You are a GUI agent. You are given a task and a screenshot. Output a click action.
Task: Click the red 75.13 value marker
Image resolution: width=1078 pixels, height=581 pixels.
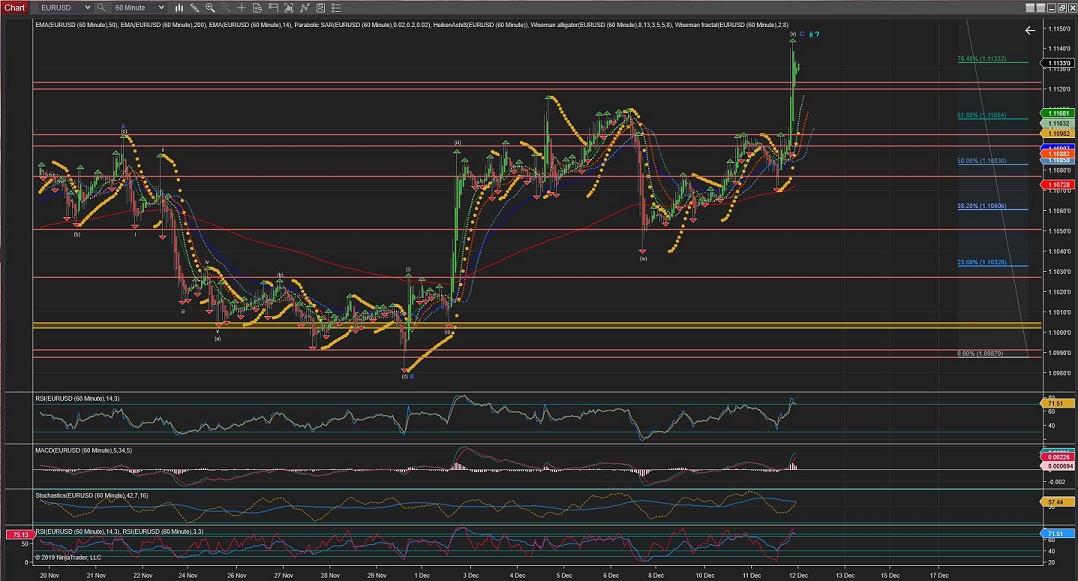click(20, 534)
